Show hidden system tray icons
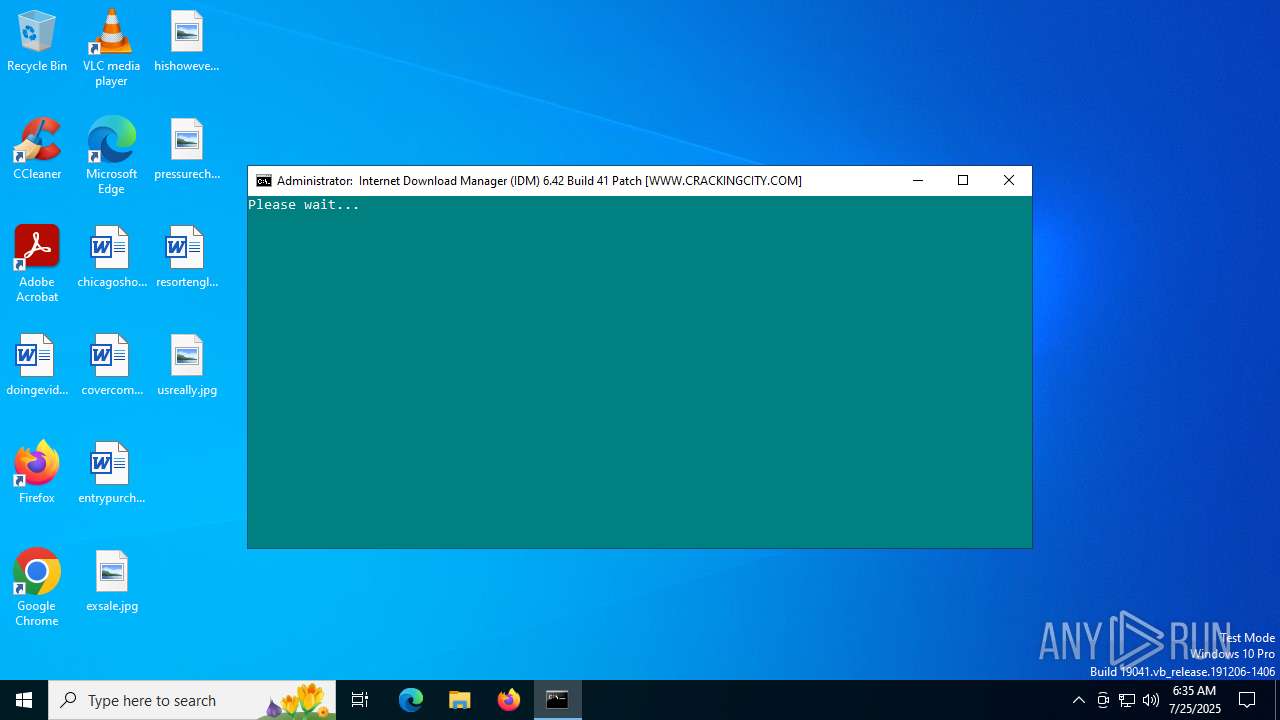The height and width of the screenshot is (720, 1280). [x=1079, y=700]
